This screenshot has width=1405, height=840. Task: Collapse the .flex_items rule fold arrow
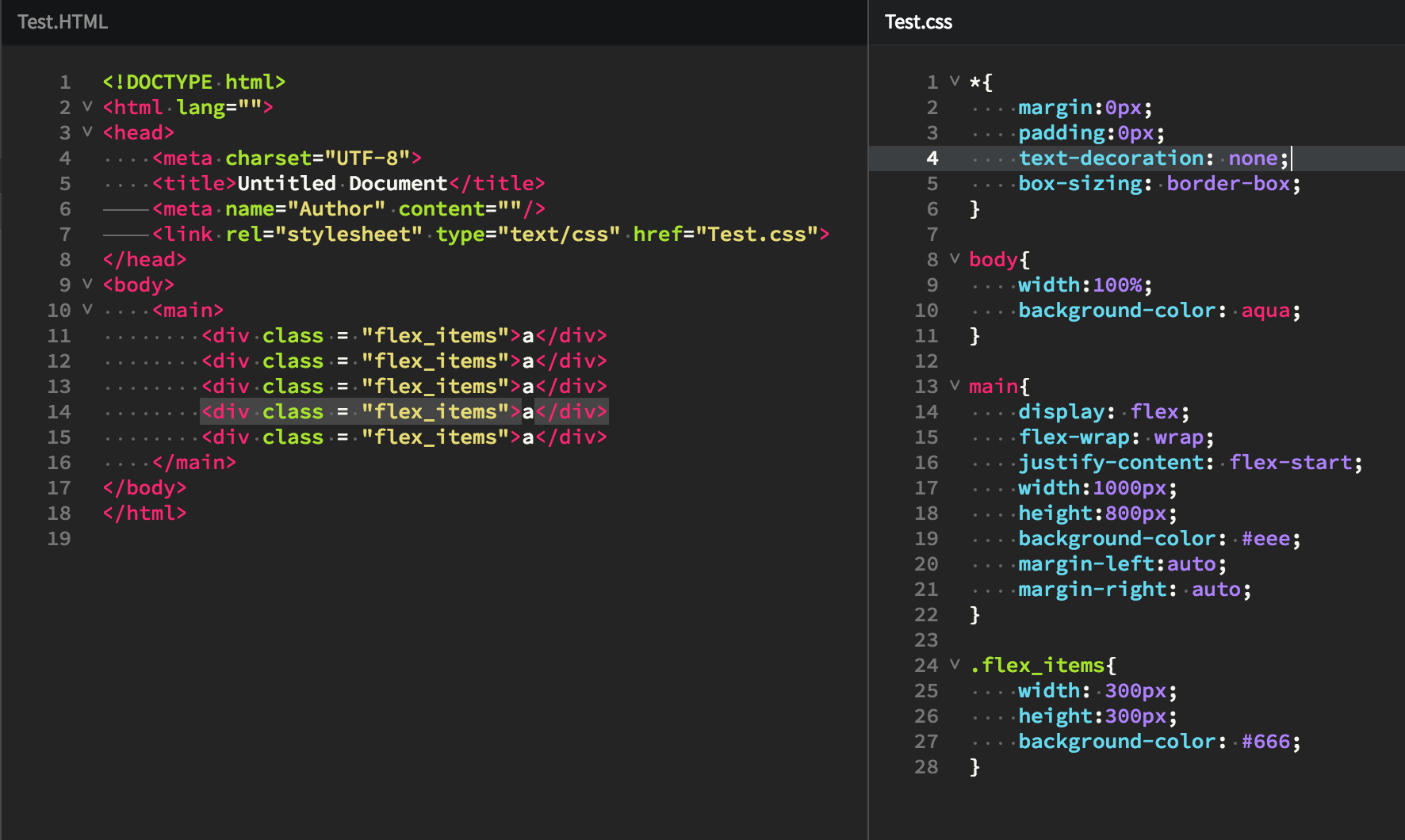tap(955, 664)
